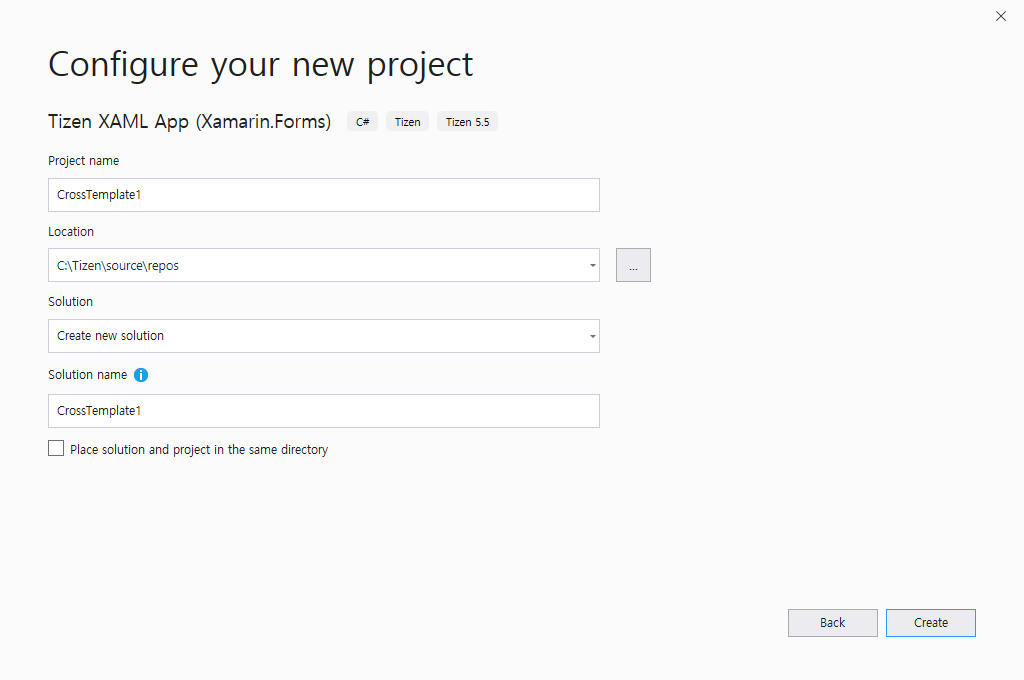
Task: Expand the Location dropdown arrow
Action: pos(592,266)
